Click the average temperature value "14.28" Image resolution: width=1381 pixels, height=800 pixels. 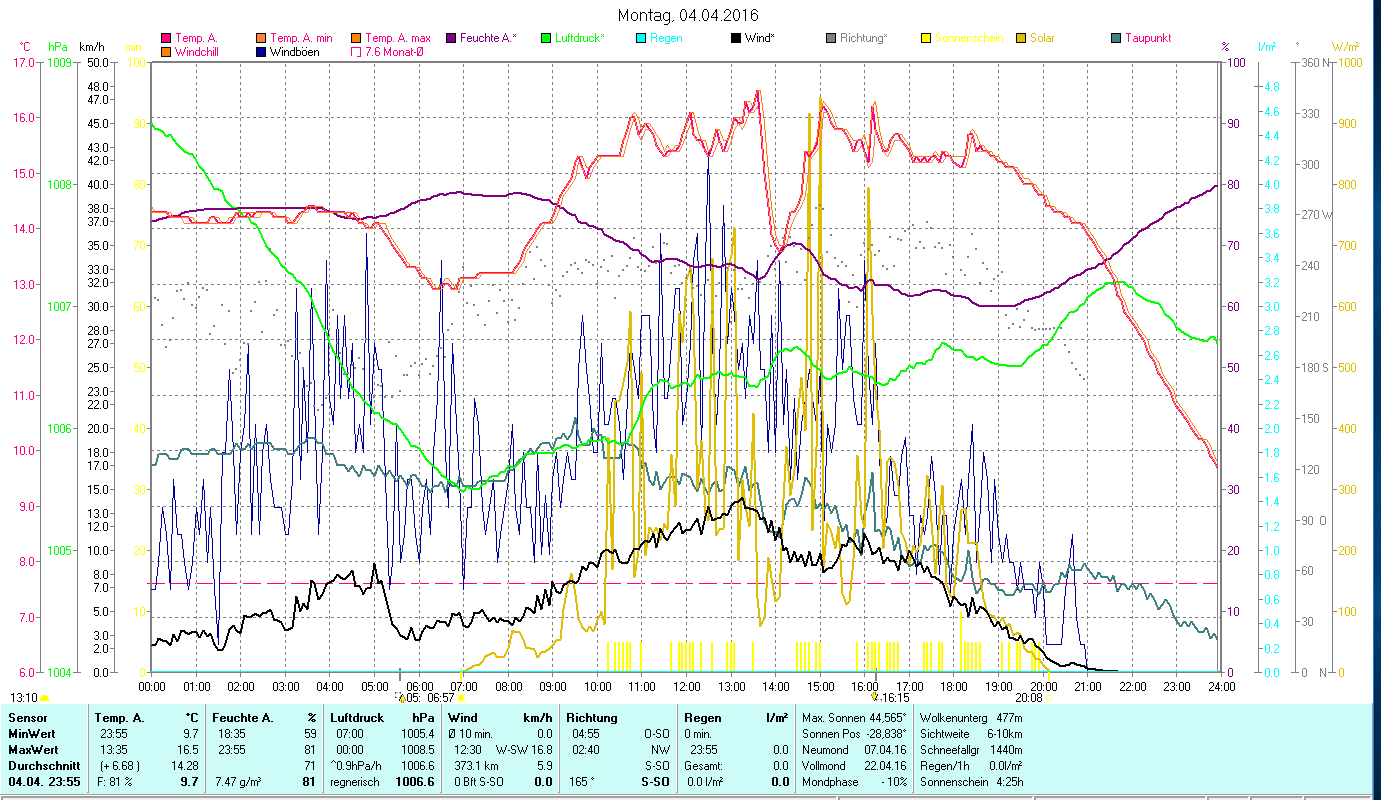point(185,765)
